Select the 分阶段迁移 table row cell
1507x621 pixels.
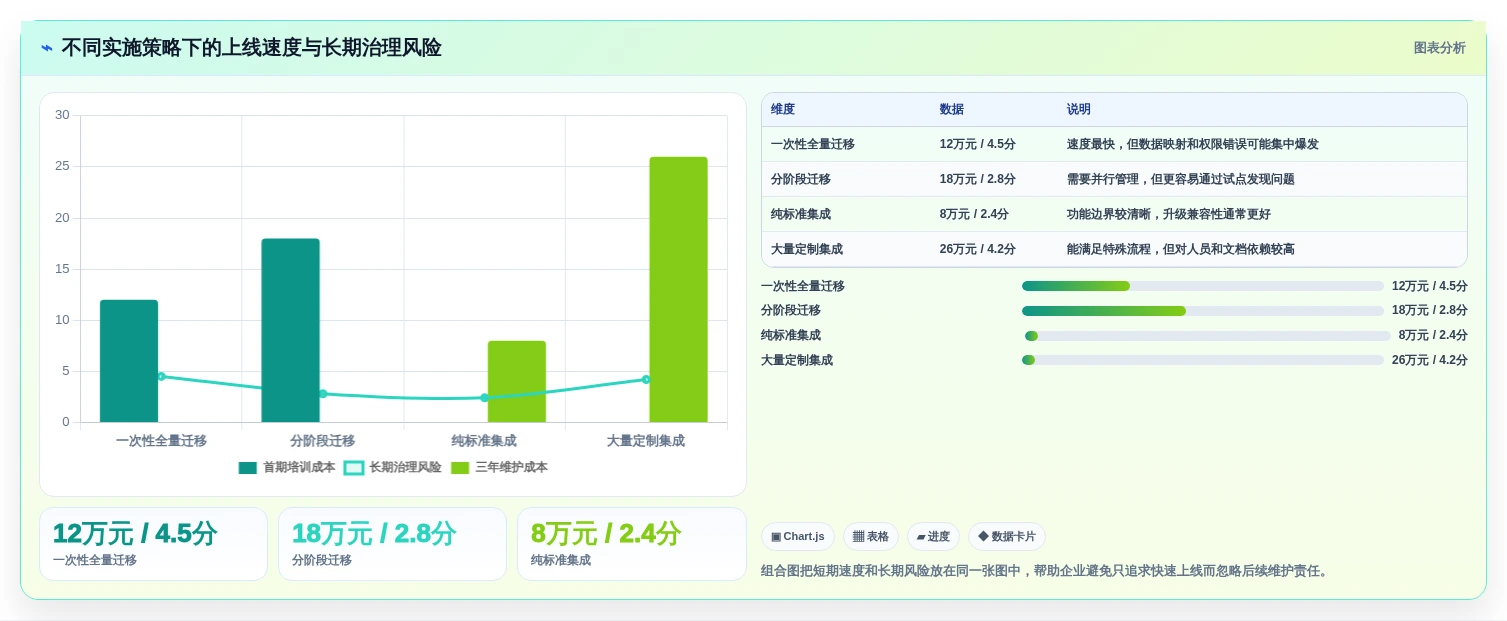click(801, 179)
